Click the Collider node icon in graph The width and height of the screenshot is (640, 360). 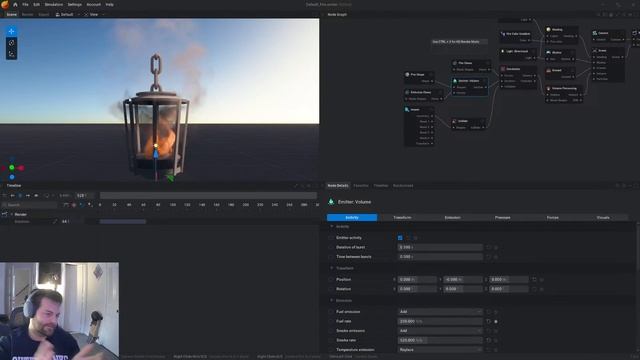[x=454, y=121]
